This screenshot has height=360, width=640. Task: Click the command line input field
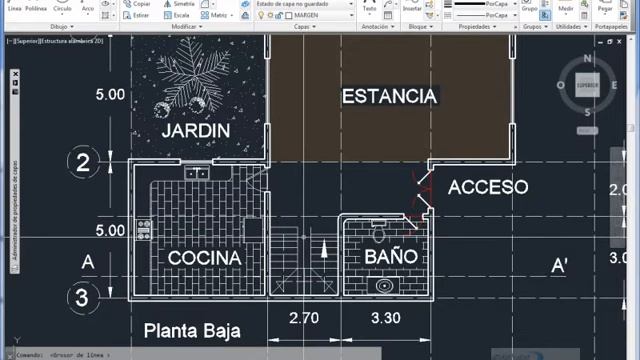[x=198, y=355]
